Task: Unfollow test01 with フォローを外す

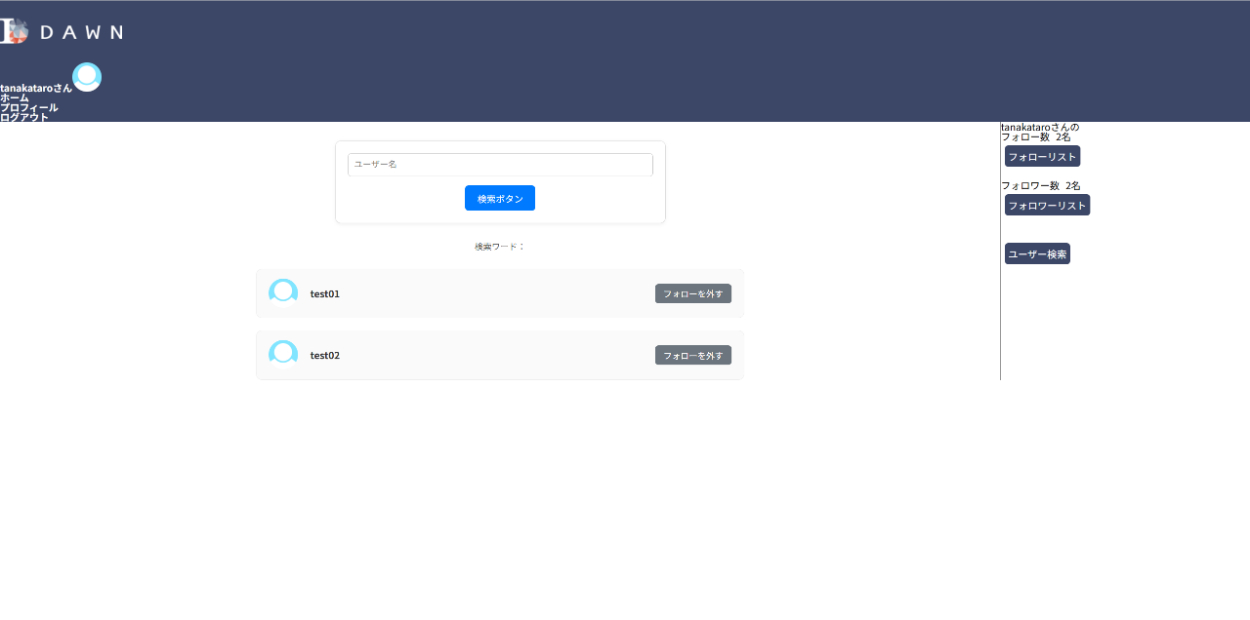Action: coord(693,294)
